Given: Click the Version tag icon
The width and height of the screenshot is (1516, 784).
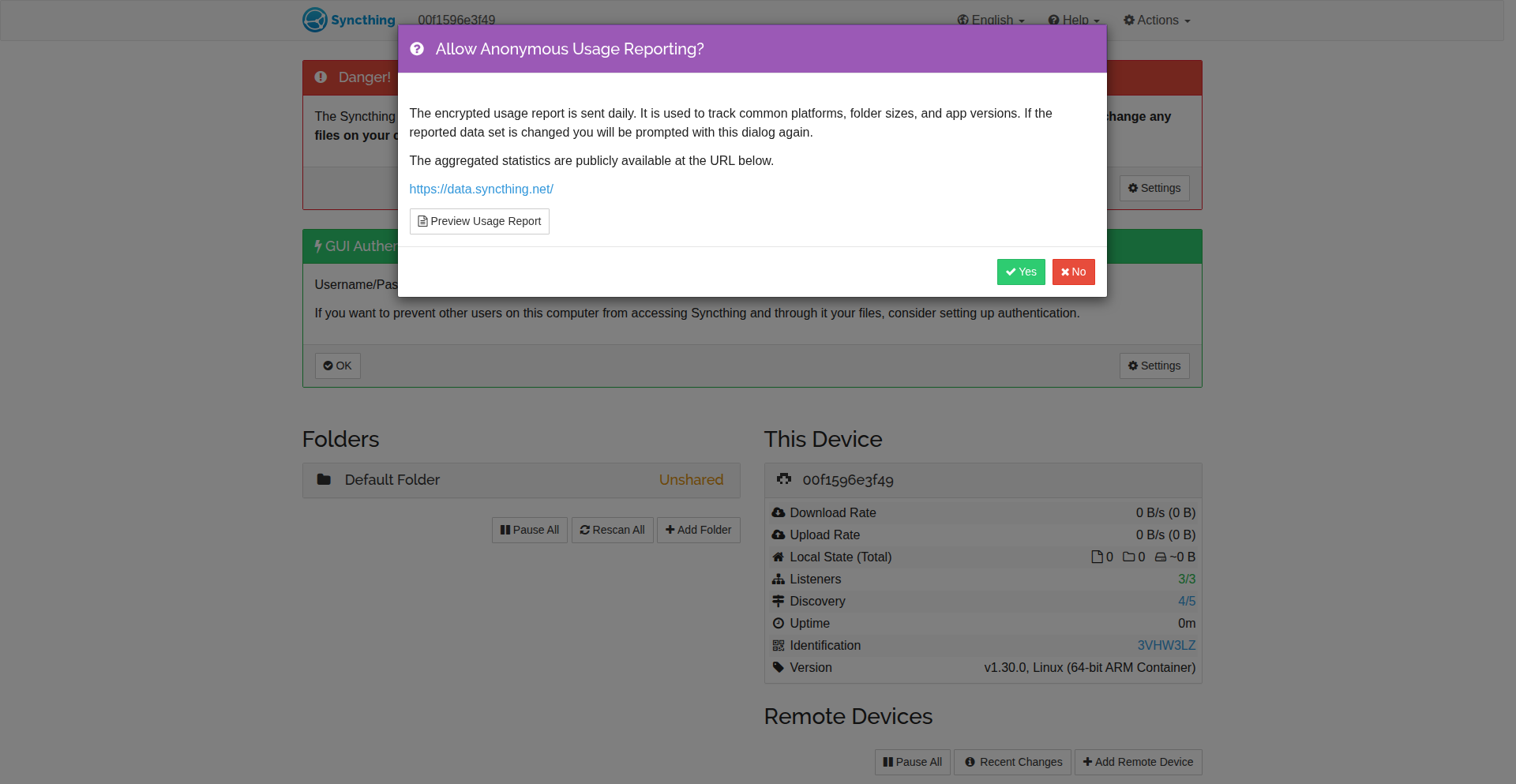Looking at the screenshot, I should pyautogui.click(x=779, y=667).
